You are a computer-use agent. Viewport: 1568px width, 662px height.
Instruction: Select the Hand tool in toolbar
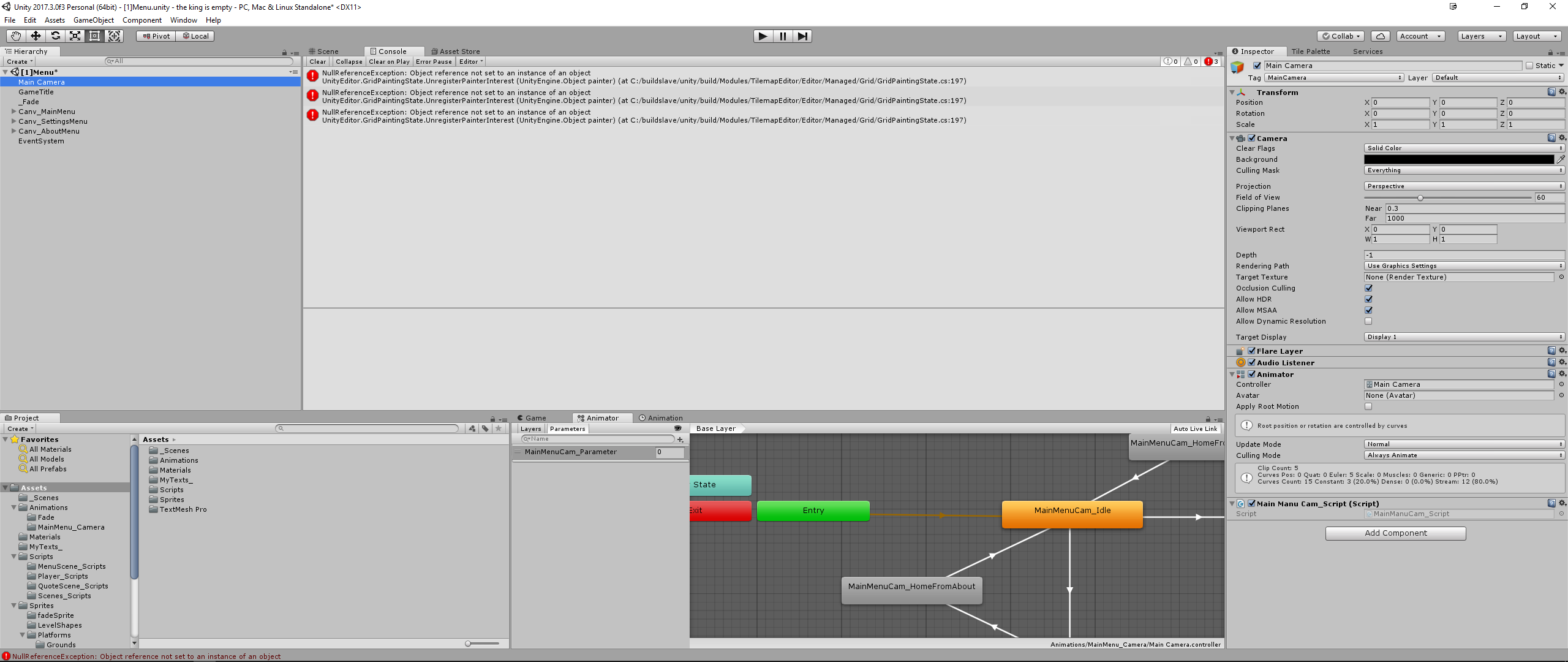click(x=16, y=36)
